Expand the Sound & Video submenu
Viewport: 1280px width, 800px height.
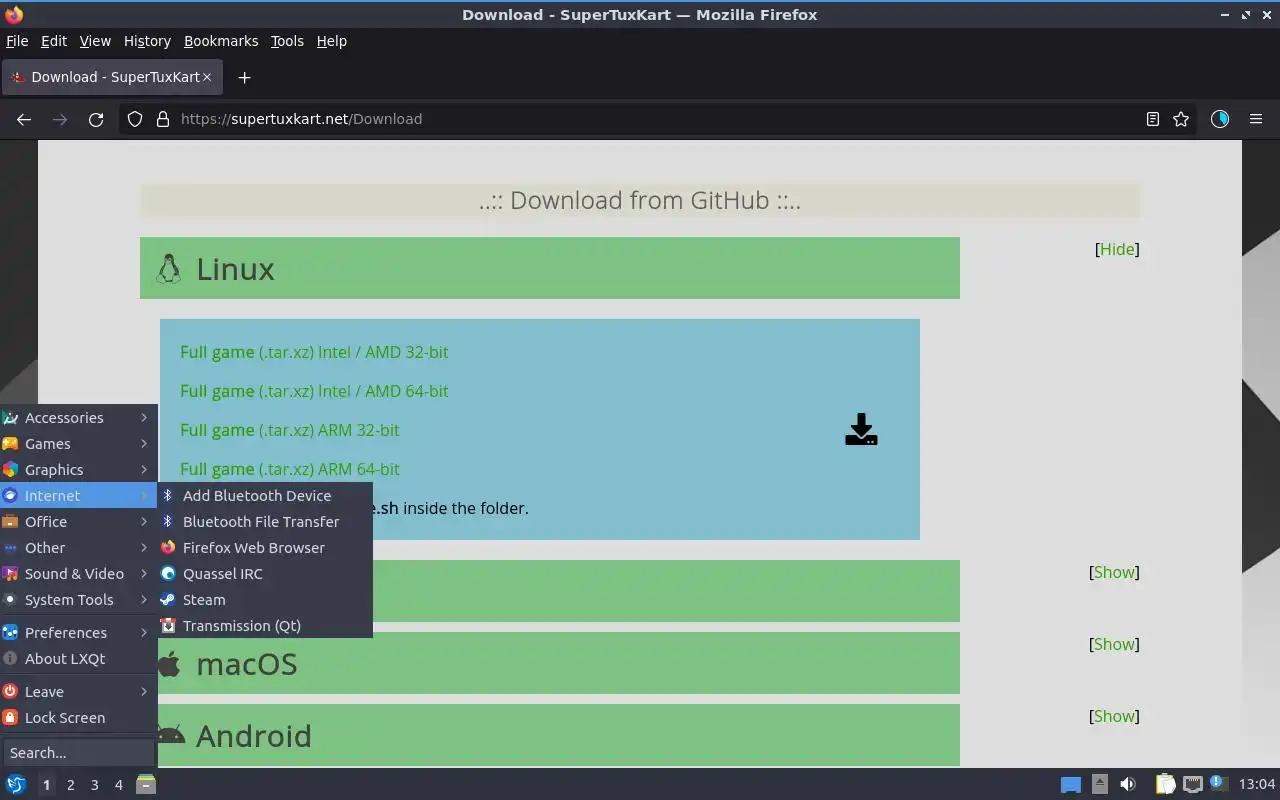(x=78, y=573)
